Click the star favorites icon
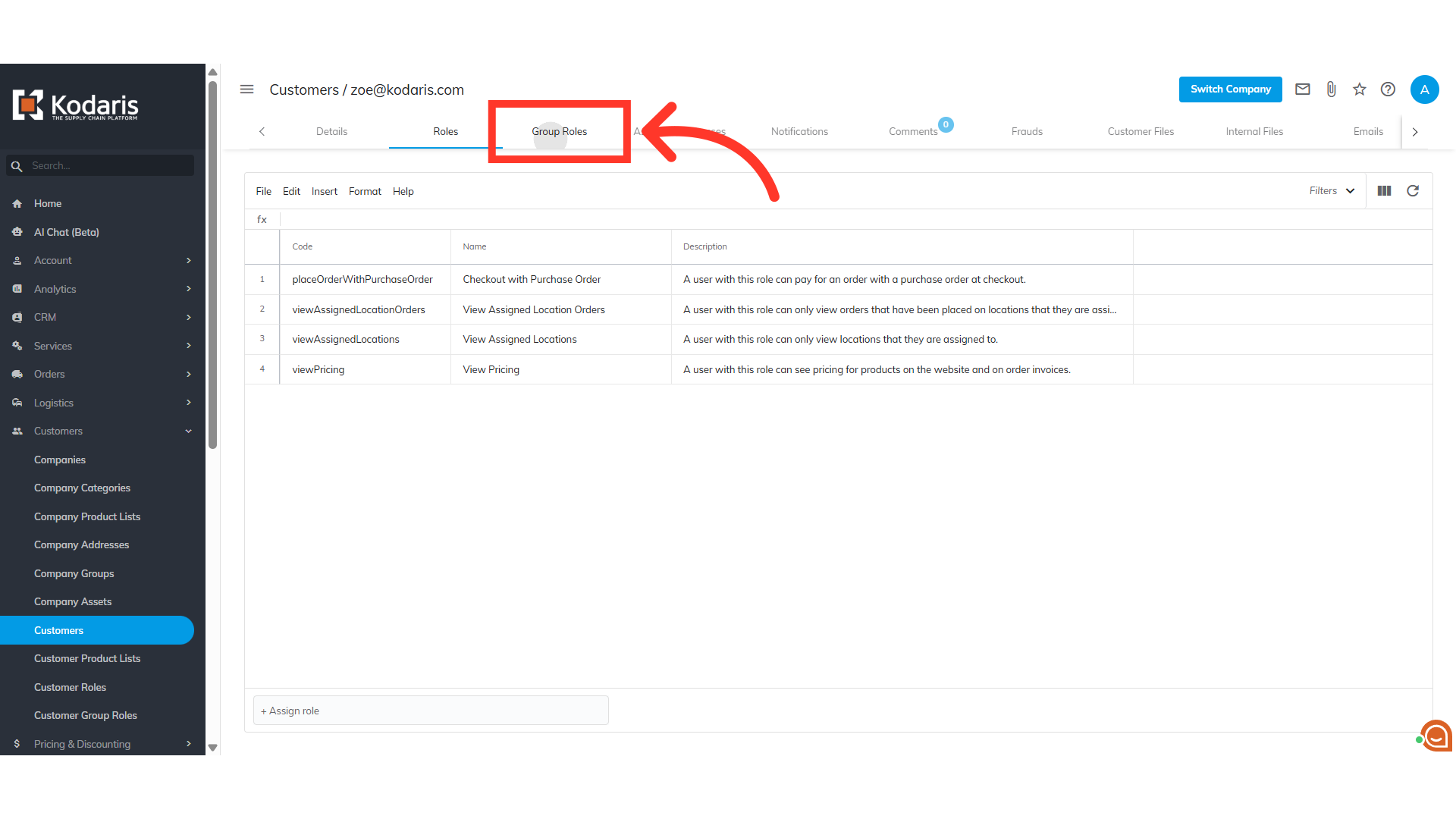 point(1359,89)
